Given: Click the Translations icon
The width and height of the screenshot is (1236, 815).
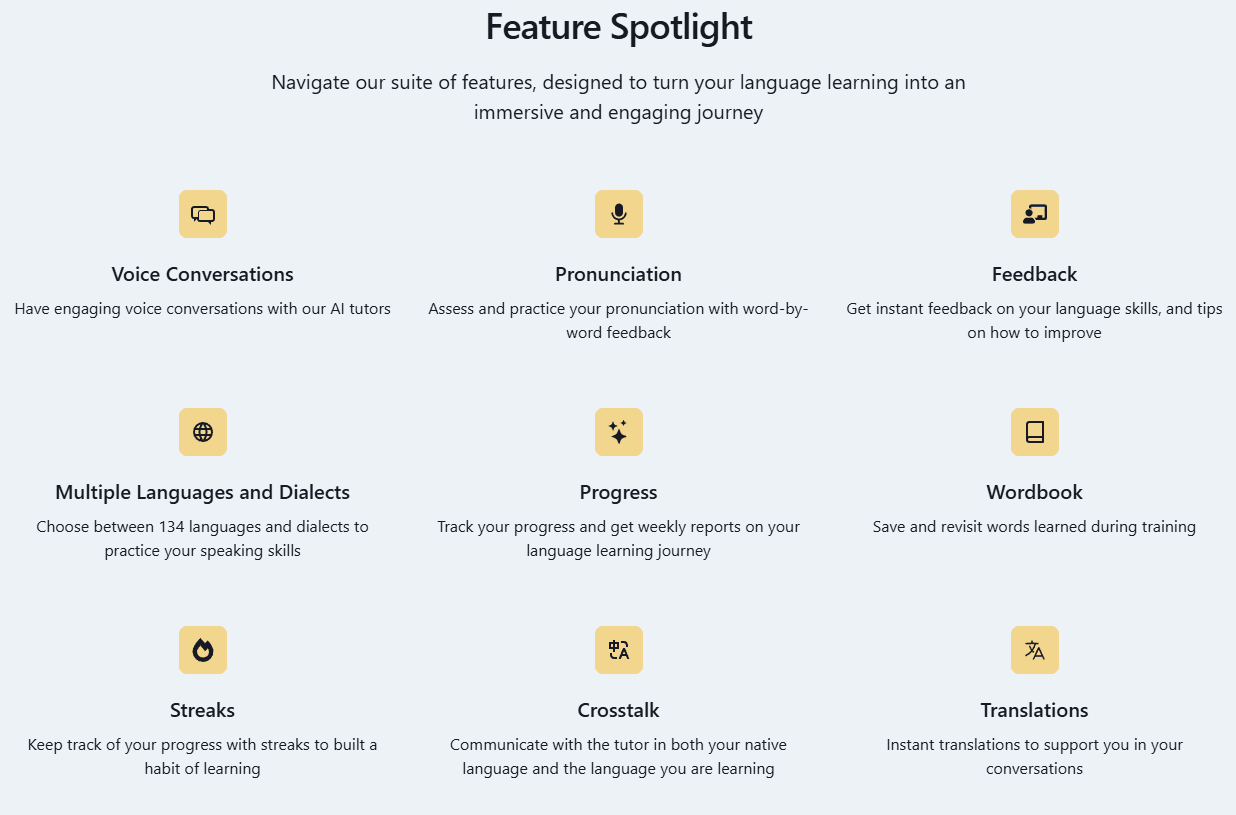Looking at the screenshot, I should tap(1035, 650).
